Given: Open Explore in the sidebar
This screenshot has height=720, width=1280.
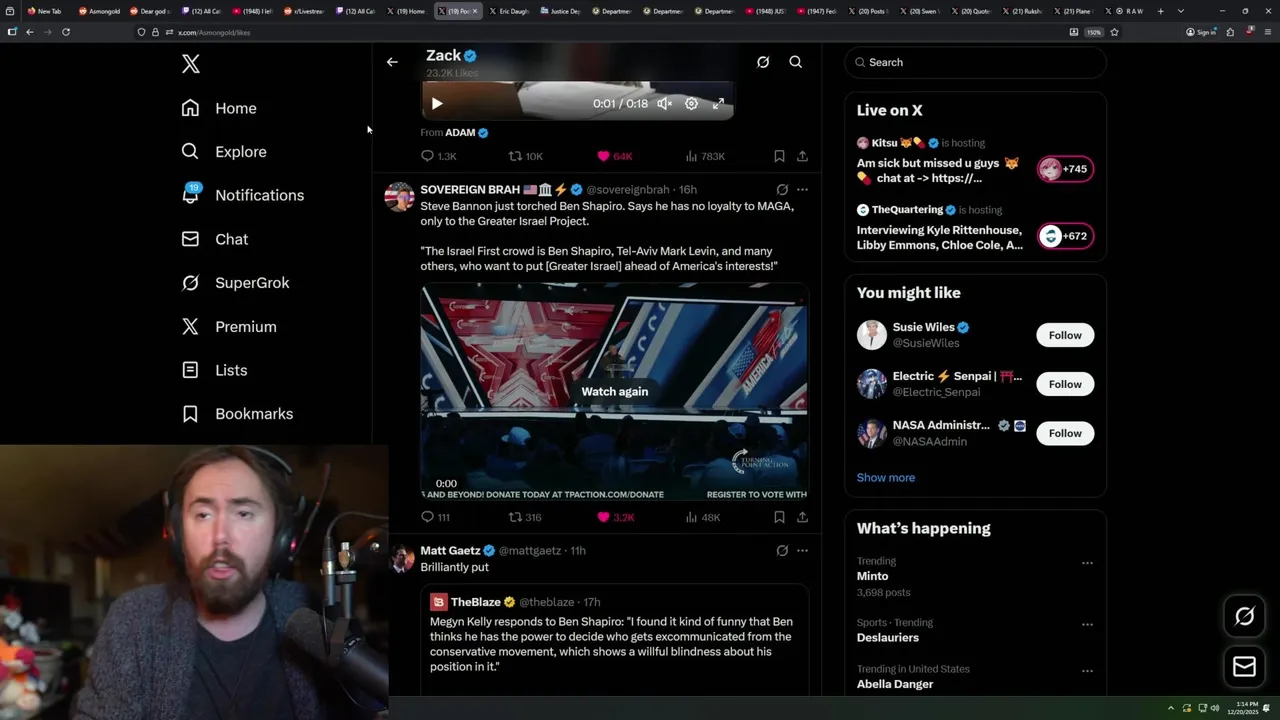Looking at the screenshot, I should click(x=224, y=152).
